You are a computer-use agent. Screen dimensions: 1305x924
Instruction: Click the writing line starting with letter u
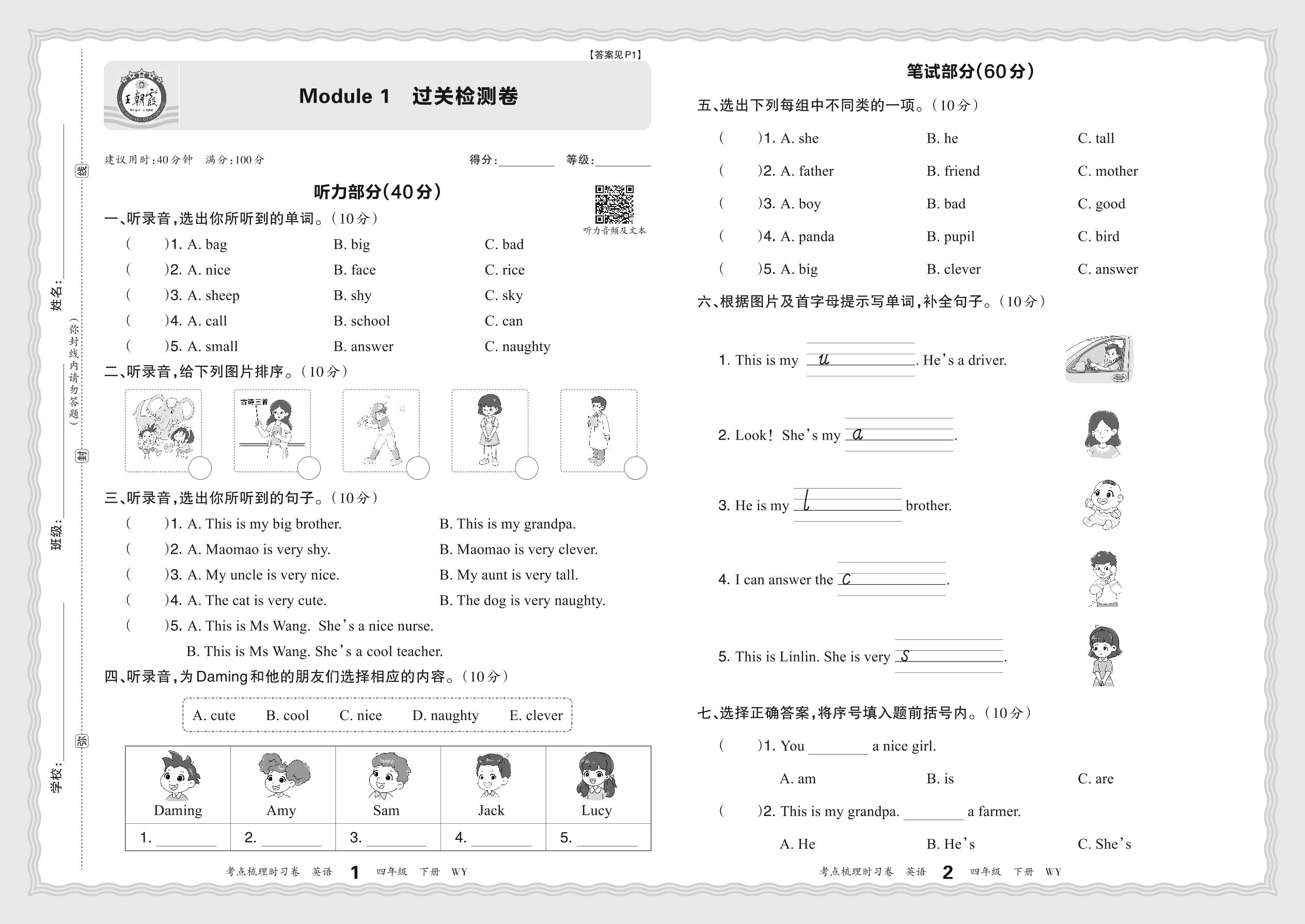tap(860, 359)
